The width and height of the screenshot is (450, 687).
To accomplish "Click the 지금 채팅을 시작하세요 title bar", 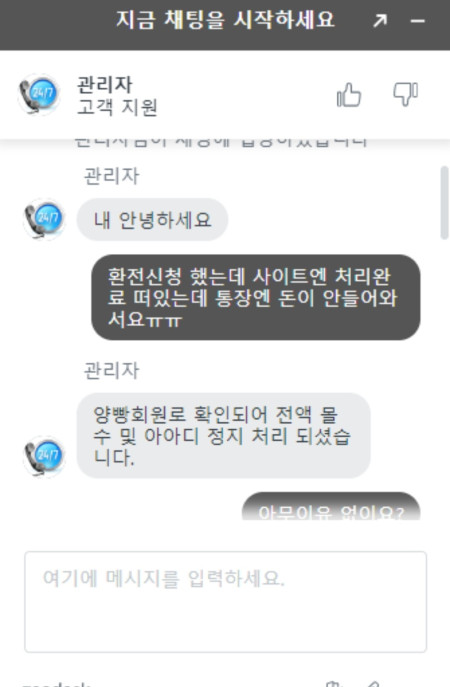I will point(225,20).
